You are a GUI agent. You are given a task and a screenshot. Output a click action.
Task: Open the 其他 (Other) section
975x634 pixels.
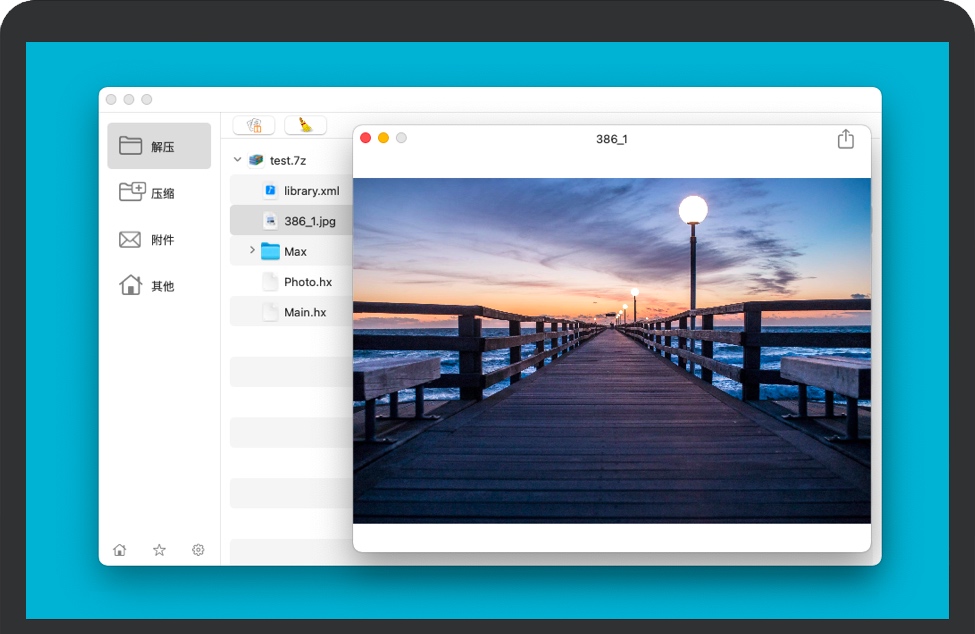159,286
